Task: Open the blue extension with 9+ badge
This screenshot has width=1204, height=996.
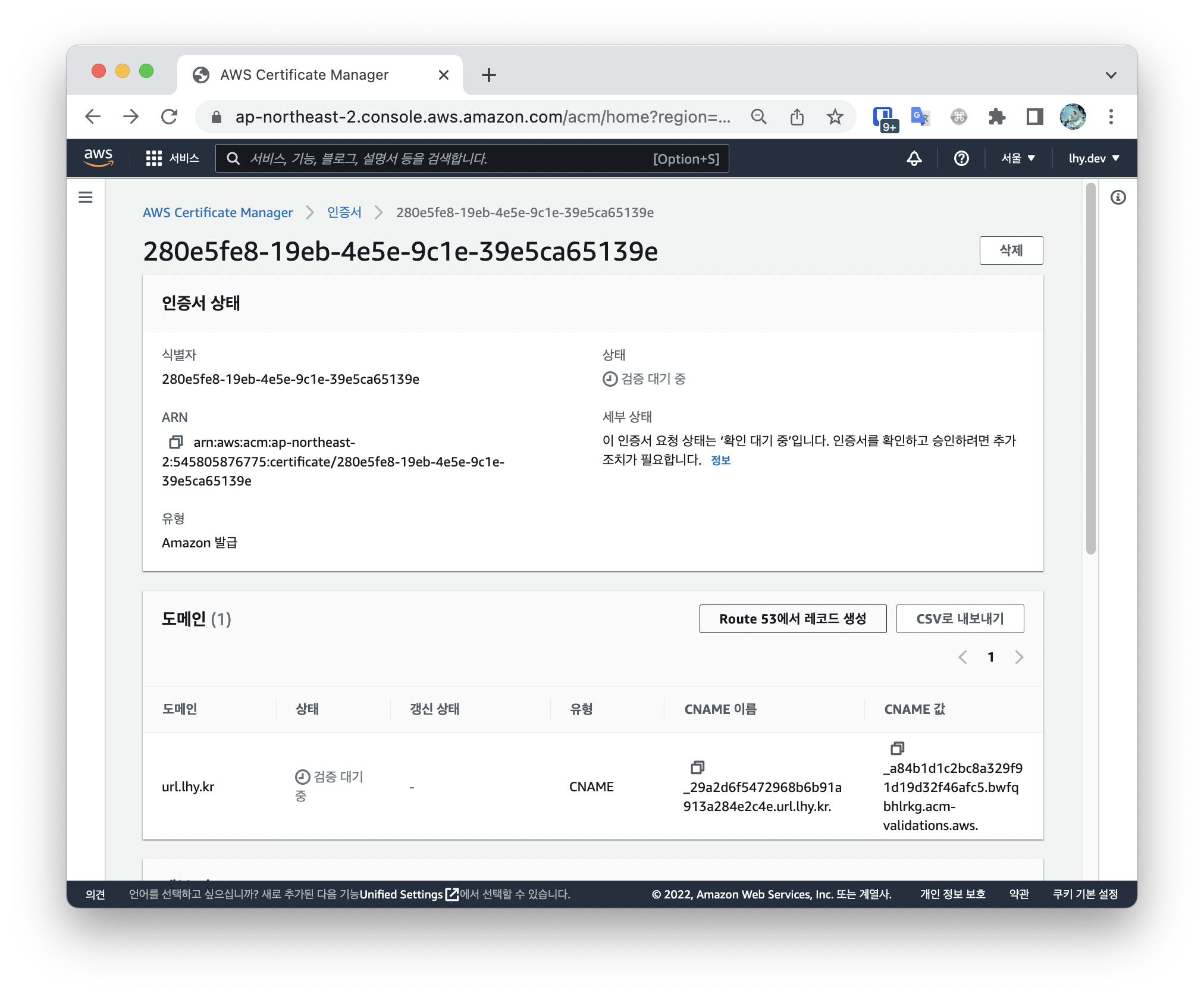Action: (x=885, y=118)
